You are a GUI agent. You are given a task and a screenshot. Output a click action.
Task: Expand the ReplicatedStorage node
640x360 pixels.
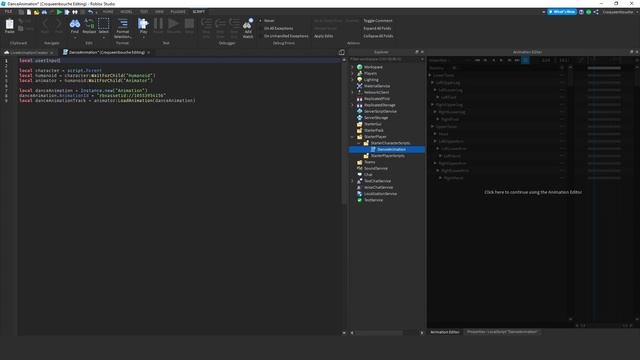(353, 105)
